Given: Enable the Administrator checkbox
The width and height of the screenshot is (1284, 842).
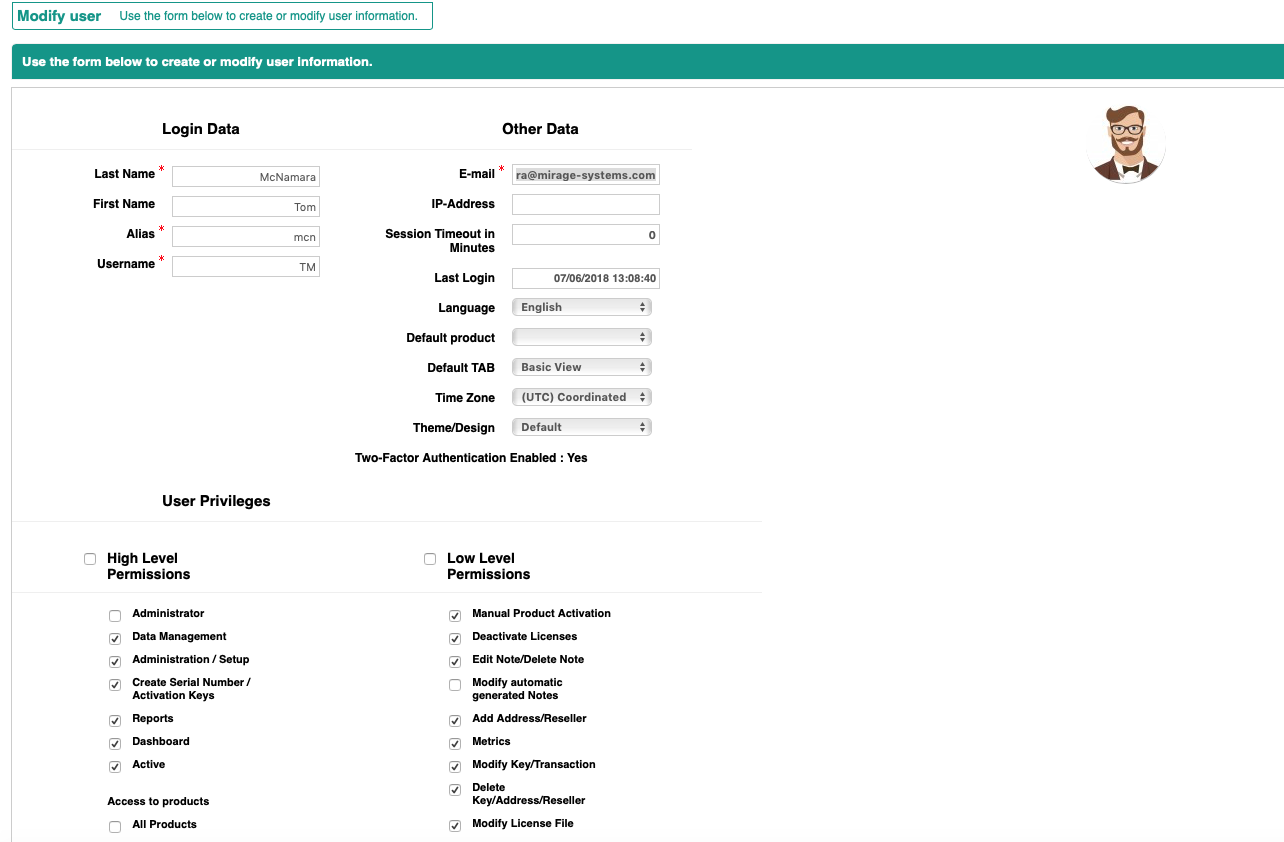Looking at the screenshot, I should click(x=115, y=615).
